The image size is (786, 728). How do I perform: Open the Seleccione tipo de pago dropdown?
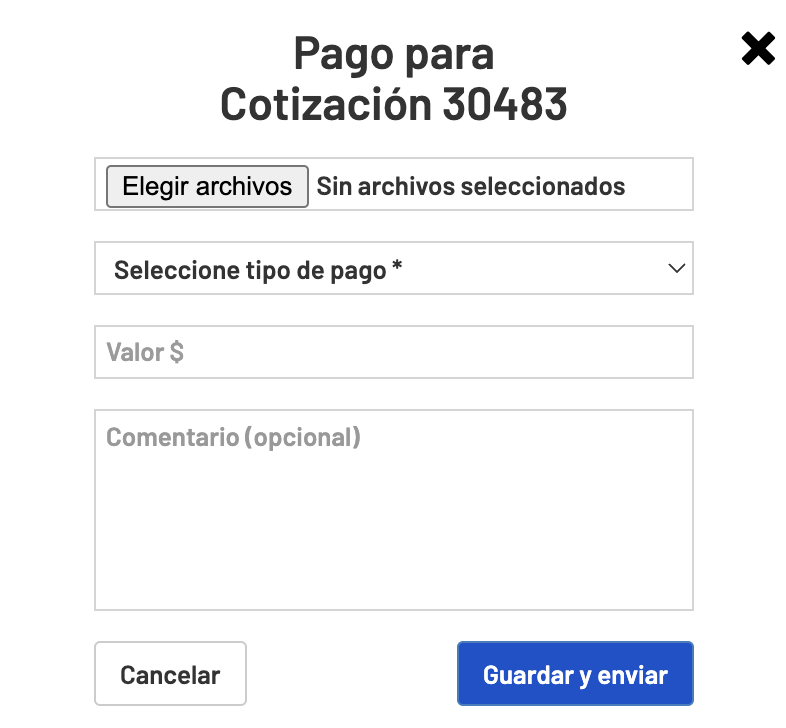(x=394, y=268)
